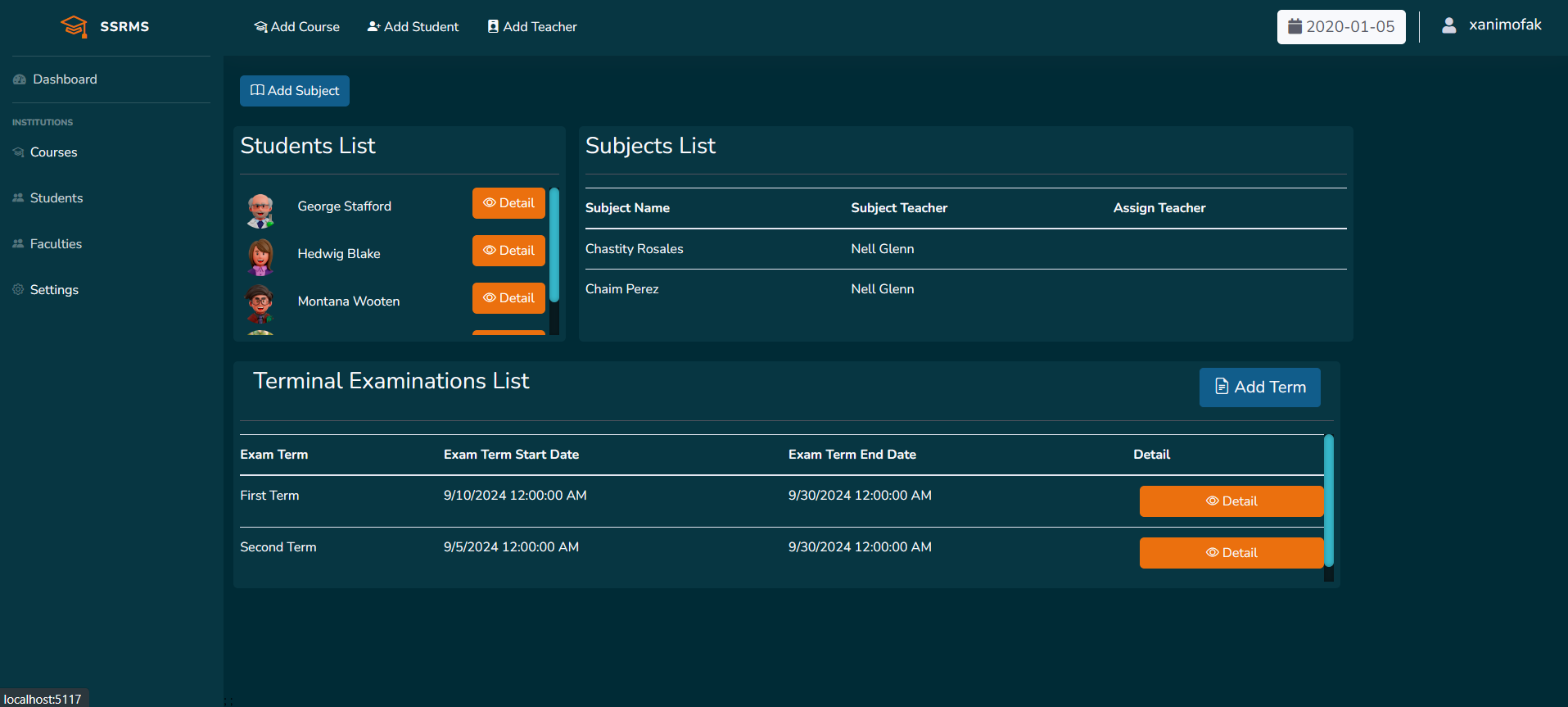Click the user profile icon near xanimofak
This screenshot has width=1568, height=707.
tap(1448, 26)
